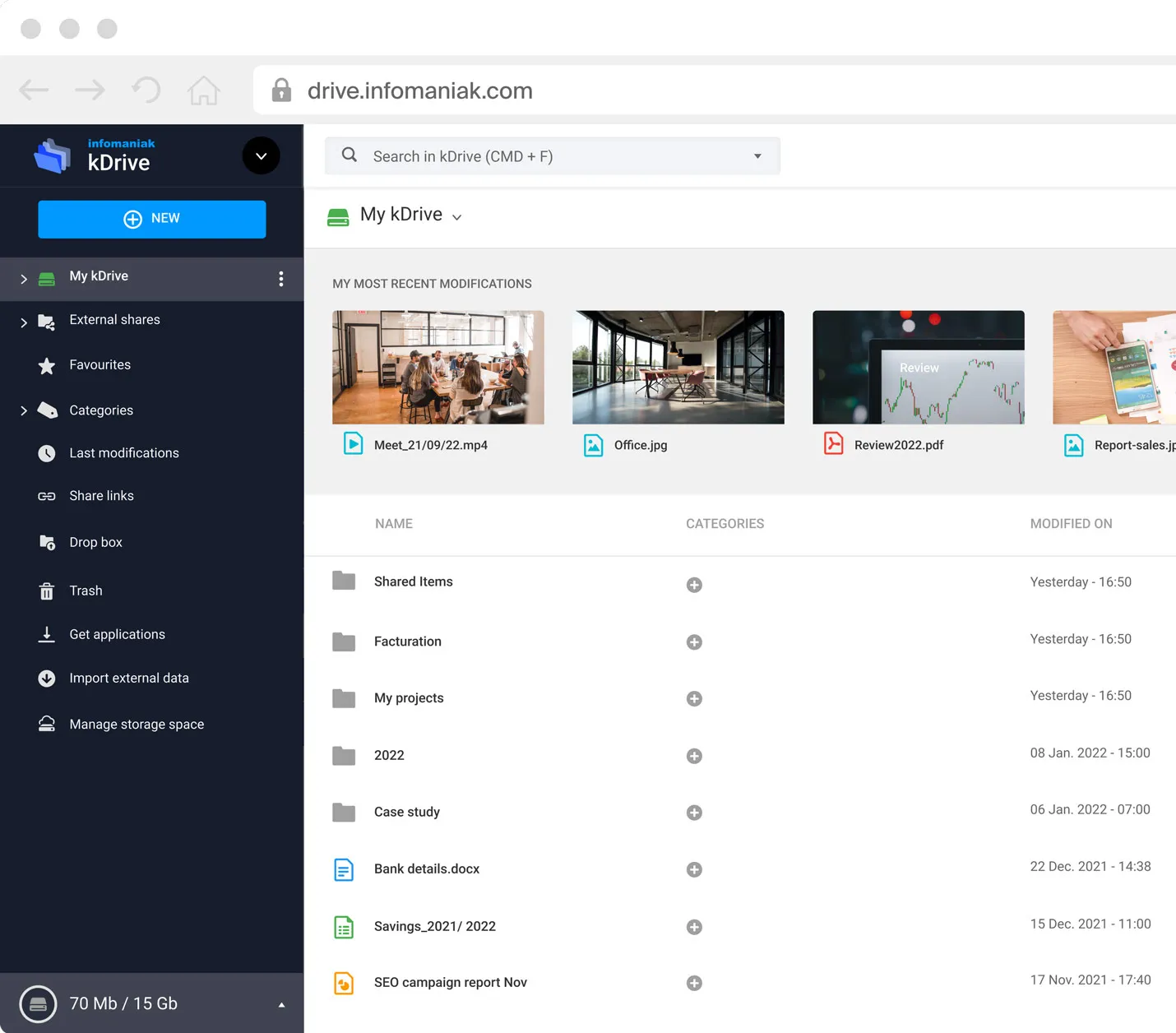The image size is (1176, 1033).
Task: Open the Case study folder
Action: pos(406,812)
